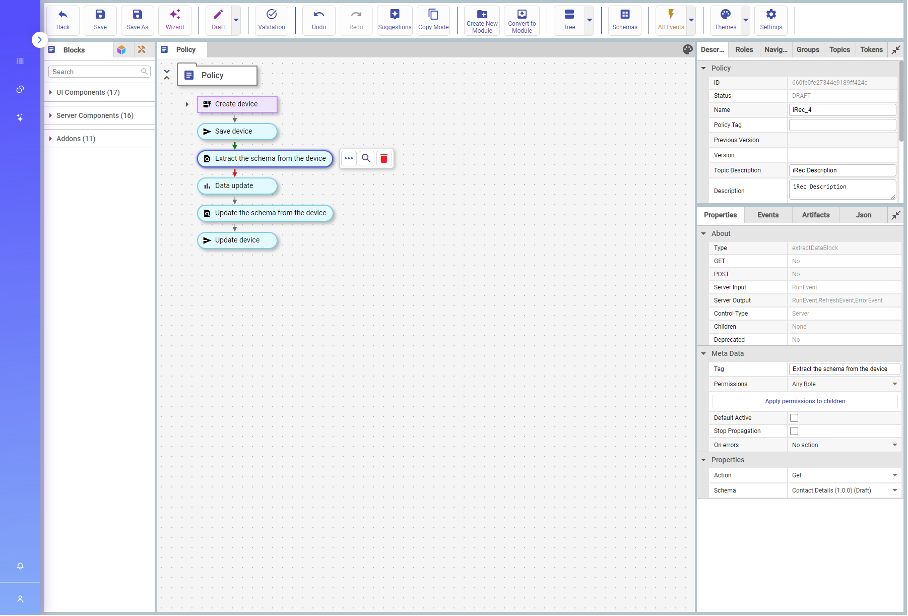Click the magnifier icon beside the selected block
The image size is (908, 616).
point(366,158)
